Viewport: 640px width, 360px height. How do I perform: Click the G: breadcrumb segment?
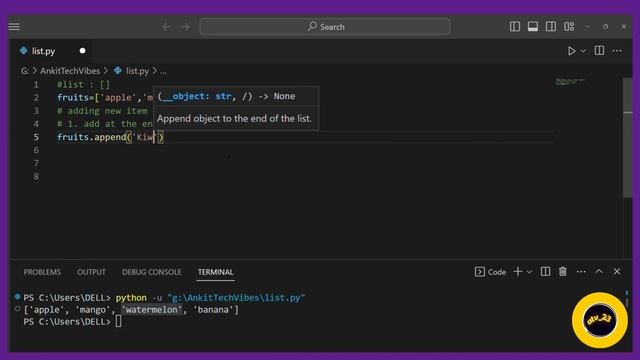coord(24,71)
